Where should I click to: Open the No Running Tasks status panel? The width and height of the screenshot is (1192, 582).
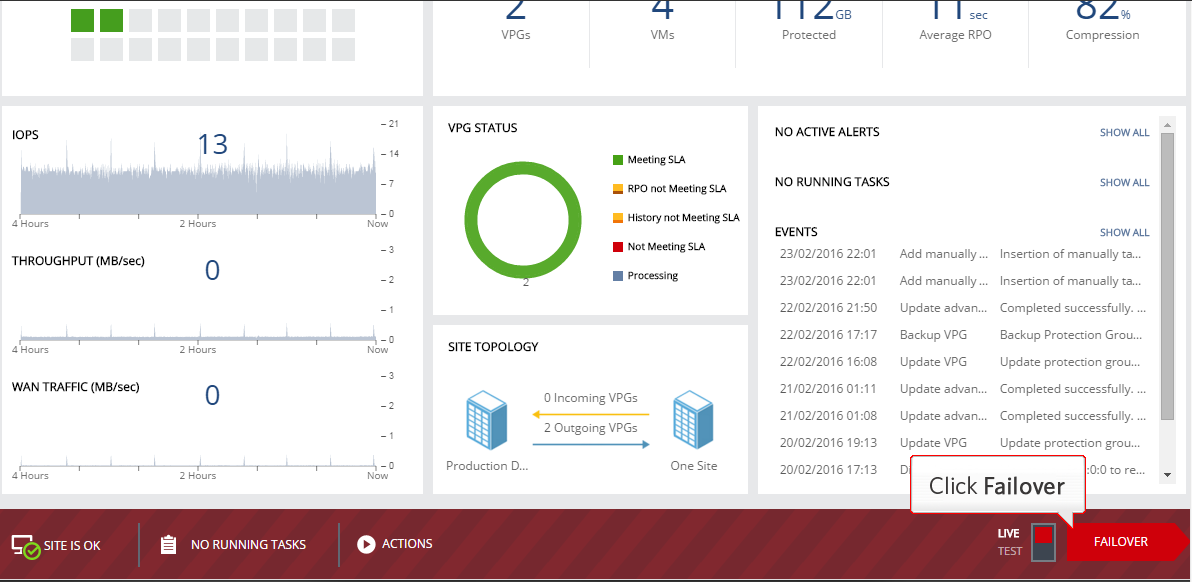[x=248, y=545]
